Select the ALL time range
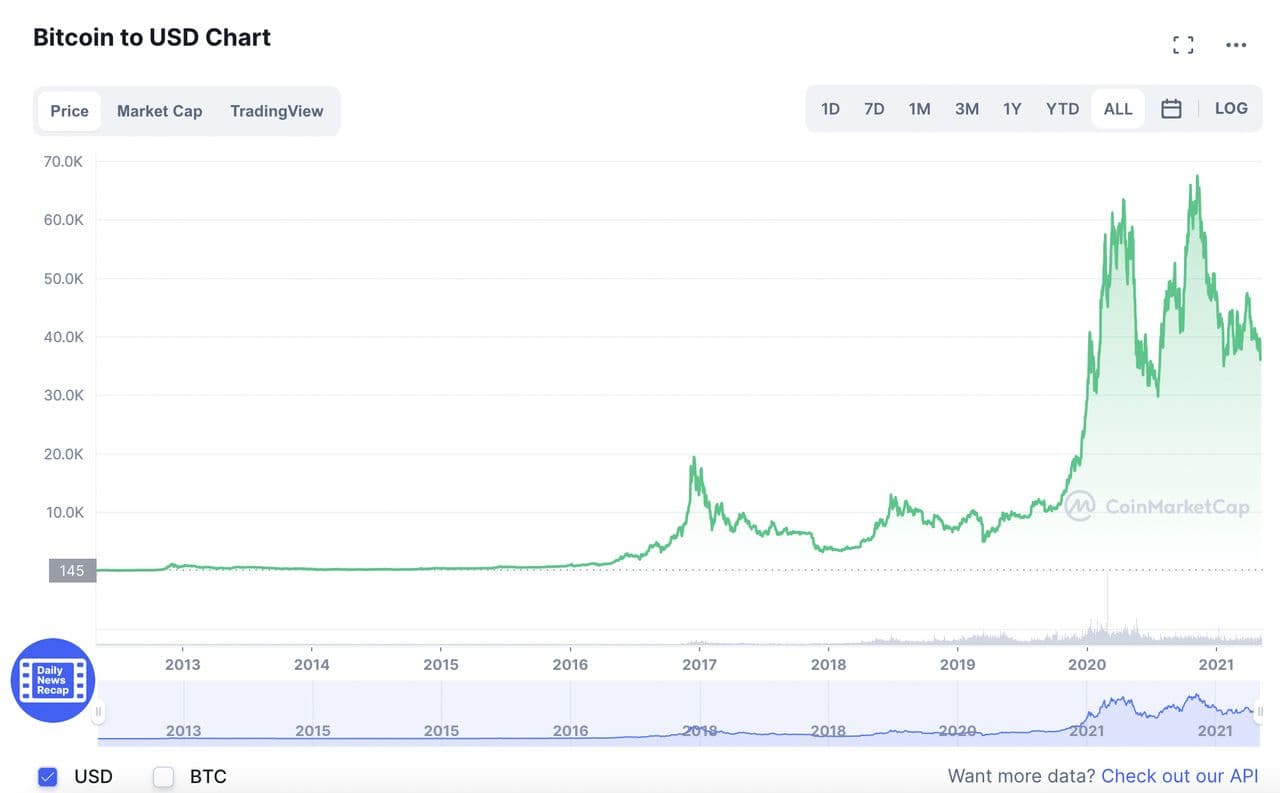1280x793 pixels. pyautogui.click(x=1118, y=109)
